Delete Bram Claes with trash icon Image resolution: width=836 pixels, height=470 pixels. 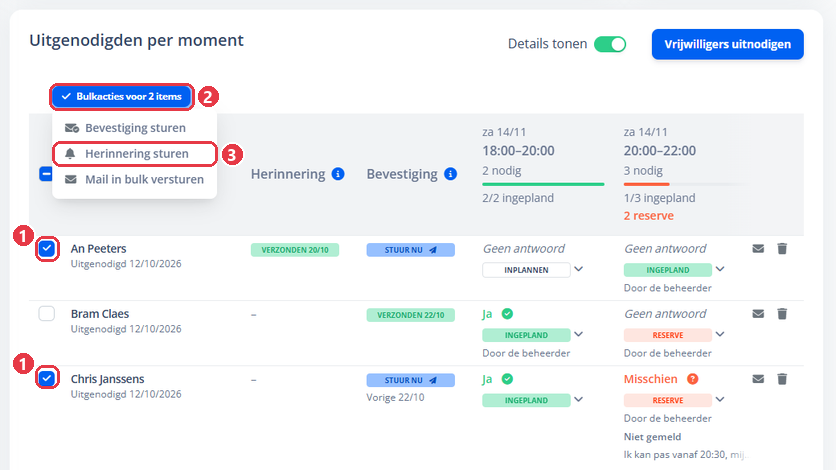782,314
